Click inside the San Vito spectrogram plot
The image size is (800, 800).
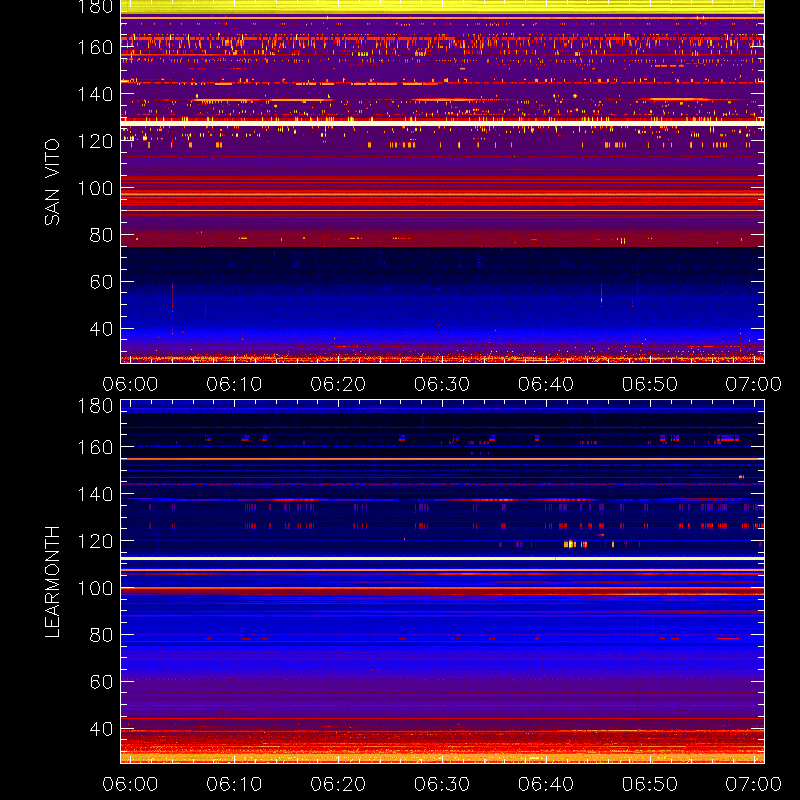[442, 182]
